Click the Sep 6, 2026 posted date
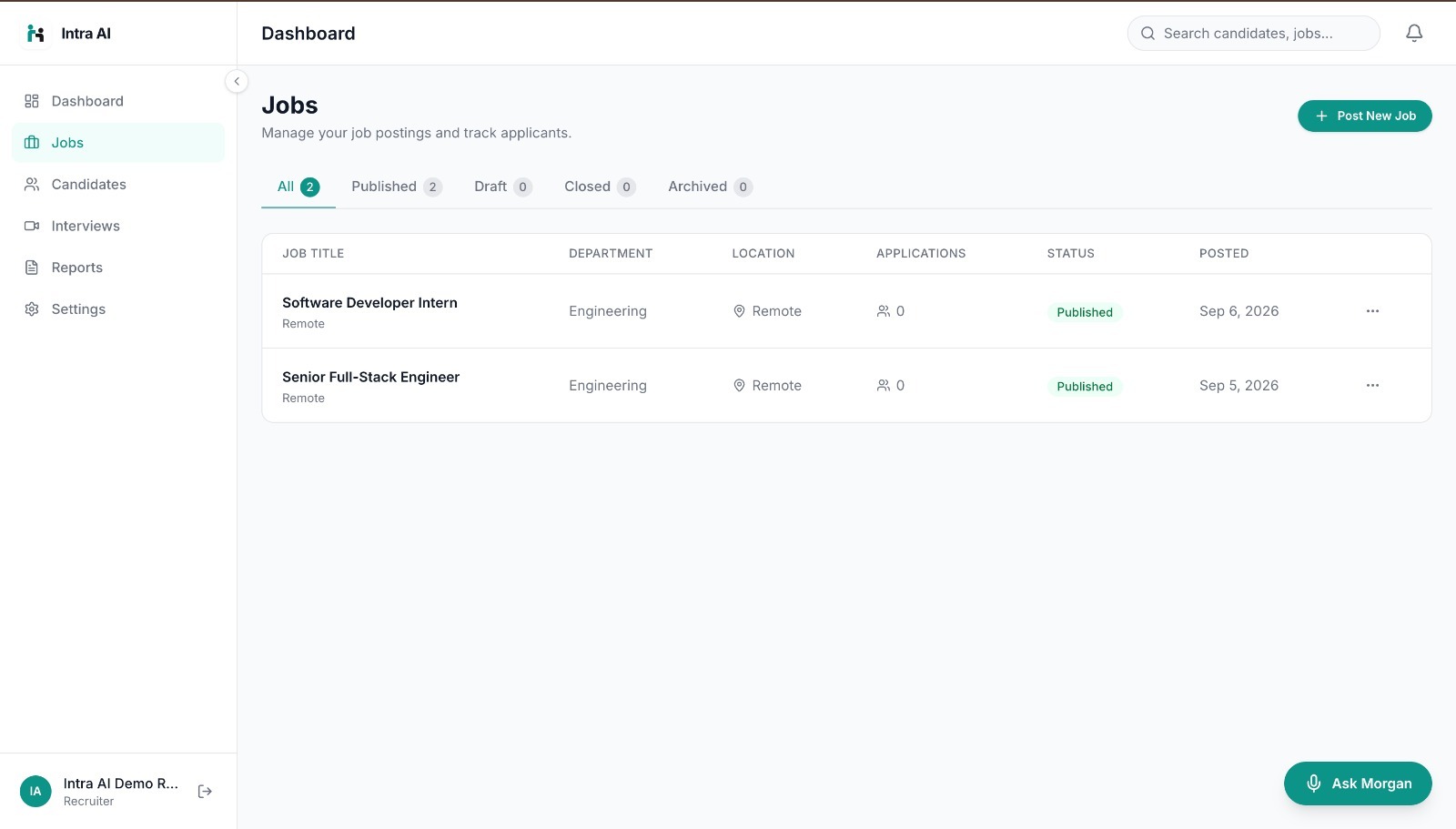 (x=1239, y=311)
